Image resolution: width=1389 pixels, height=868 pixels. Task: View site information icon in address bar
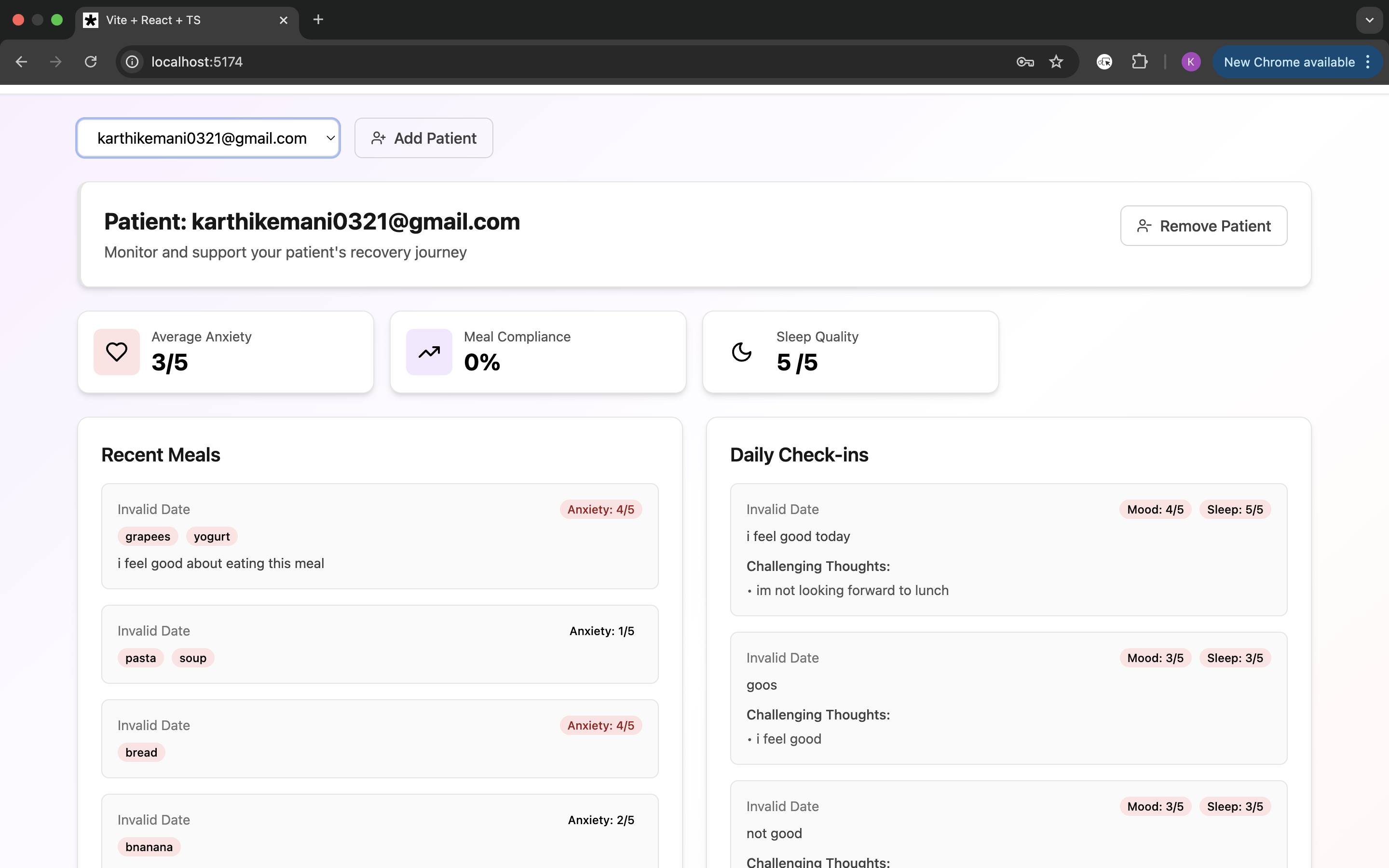pos(133,62)
